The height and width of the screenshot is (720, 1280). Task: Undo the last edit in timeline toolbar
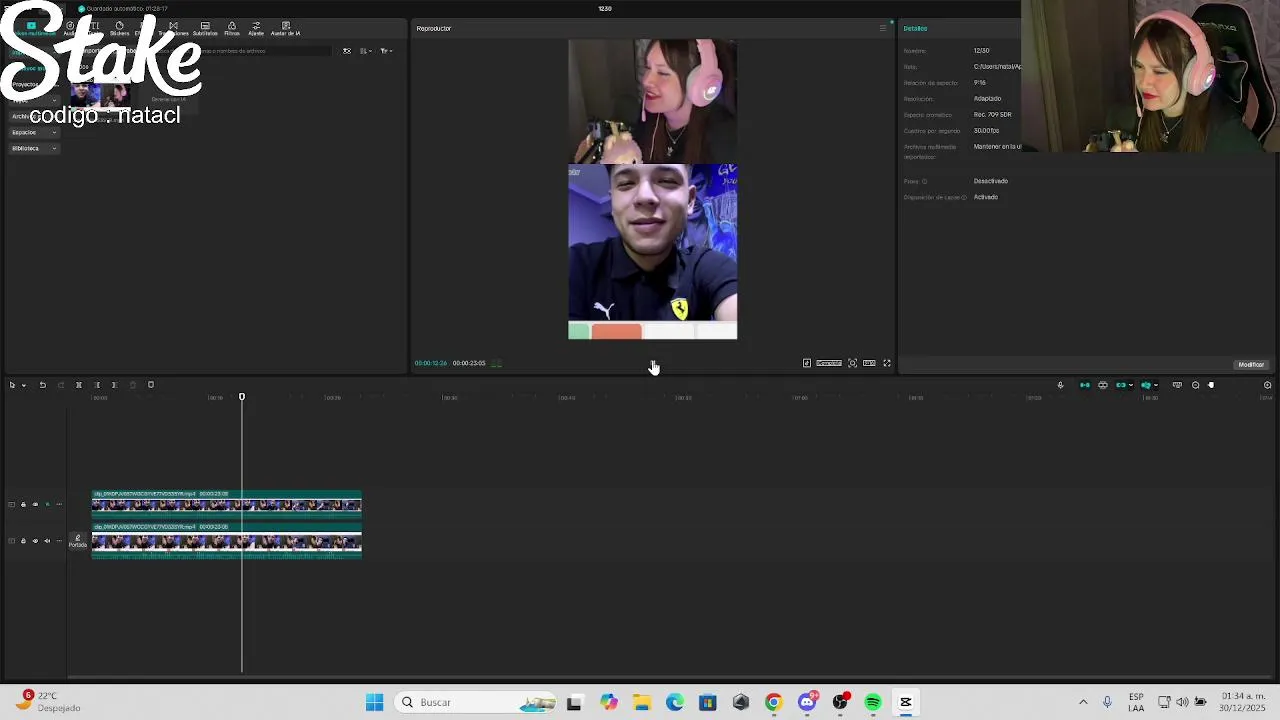coord(42,385)
